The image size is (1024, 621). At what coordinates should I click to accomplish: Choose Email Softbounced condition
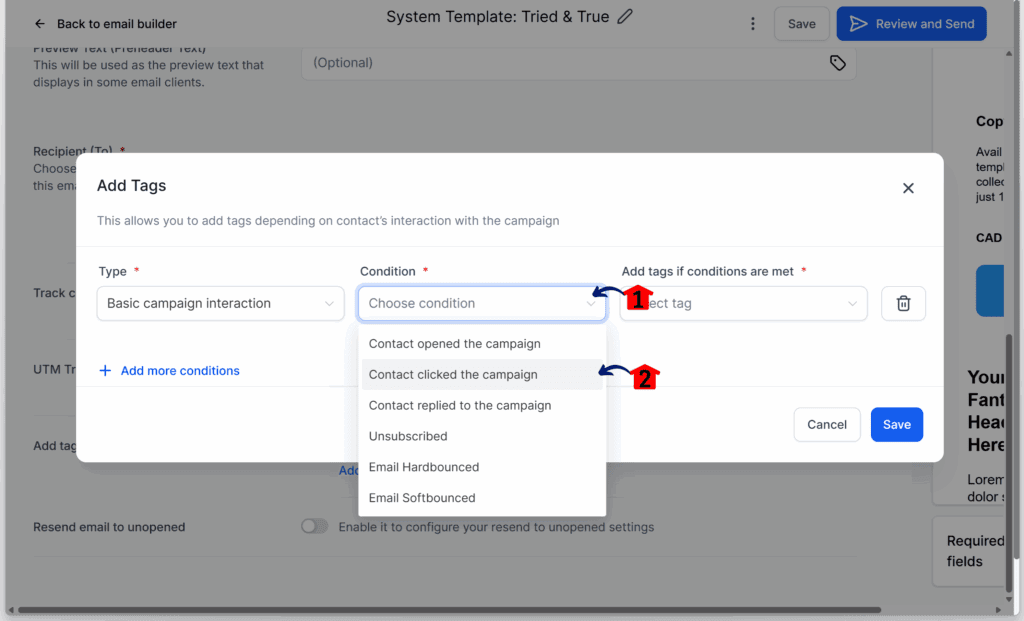tap(422, 498)
